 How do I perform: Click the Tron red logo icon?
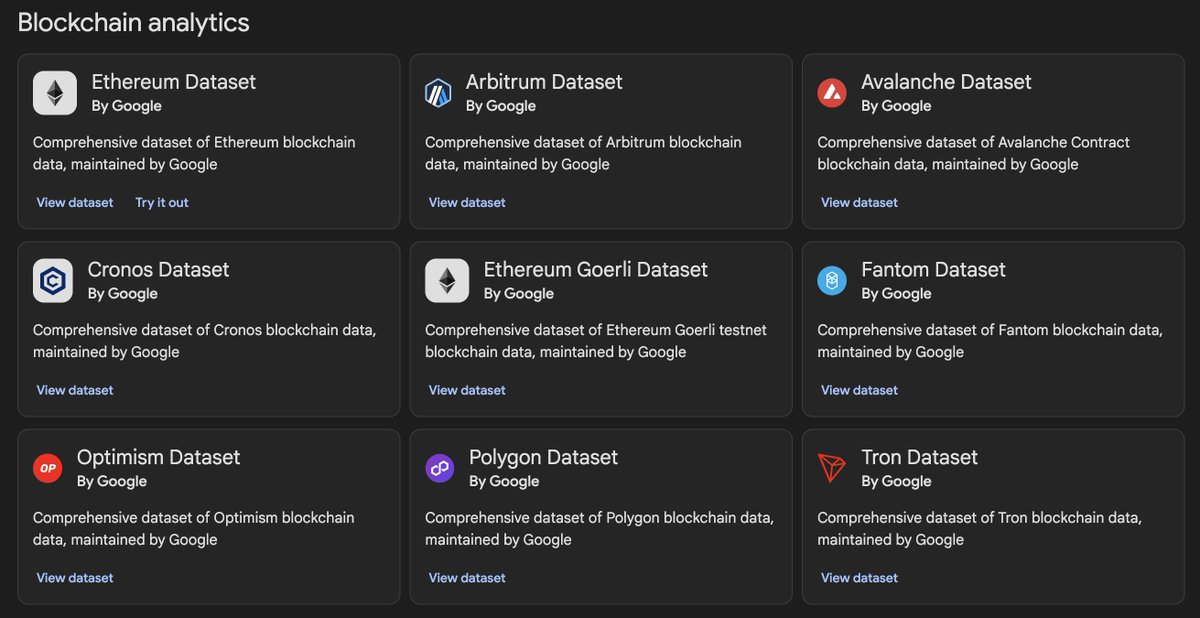click(x=832, y=468)
